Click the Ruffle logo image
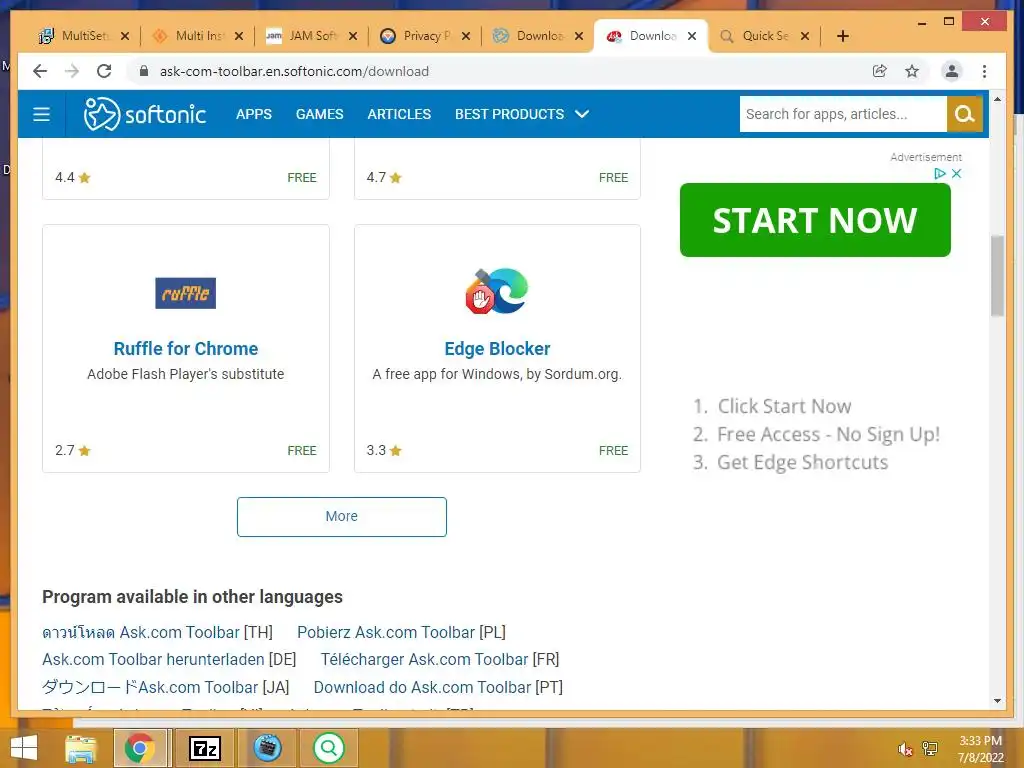The width and height of the screenshot is (1024, 768). point(185,293)
